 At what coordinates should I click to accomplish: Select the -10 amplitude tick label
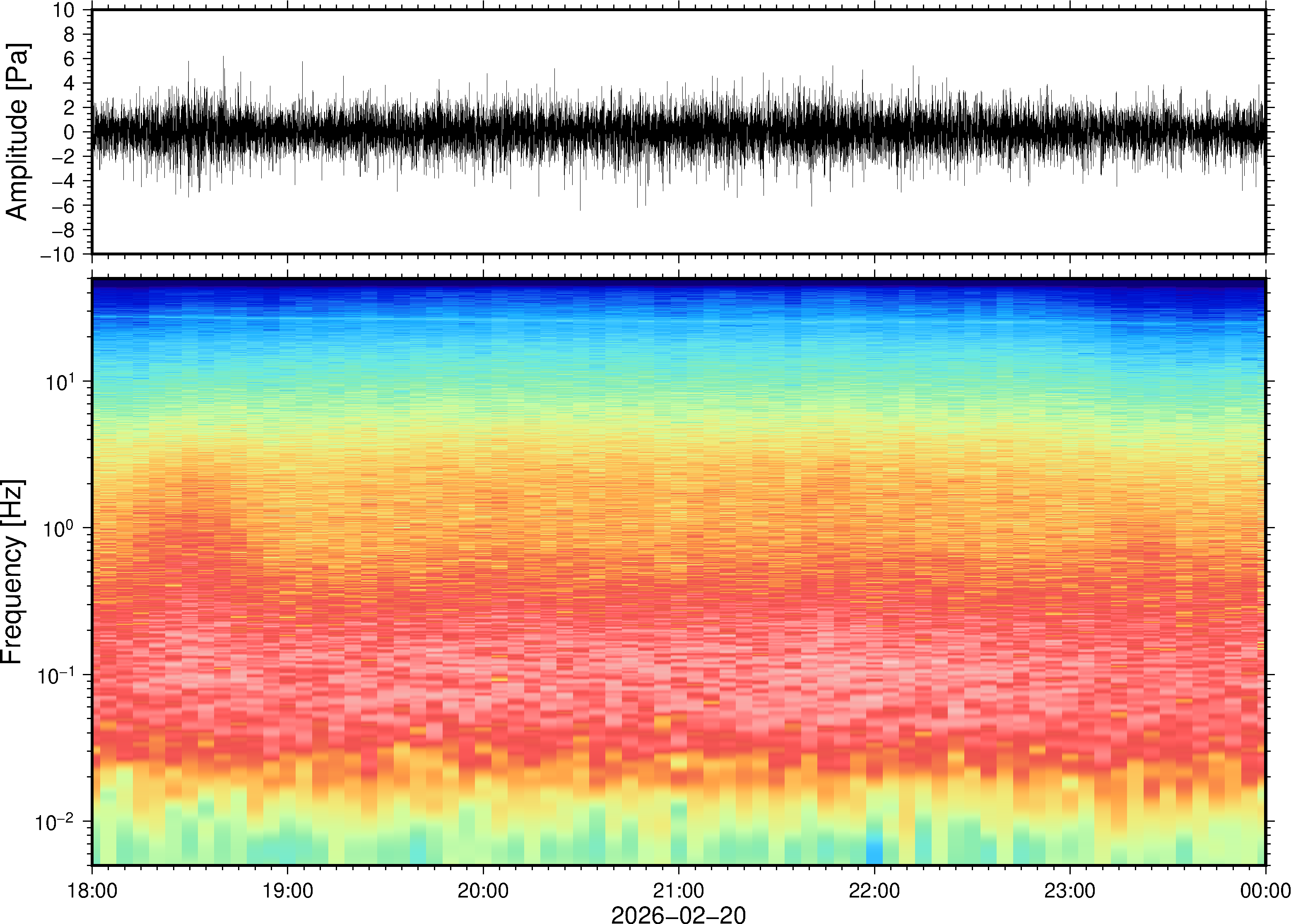pos(58,255)
